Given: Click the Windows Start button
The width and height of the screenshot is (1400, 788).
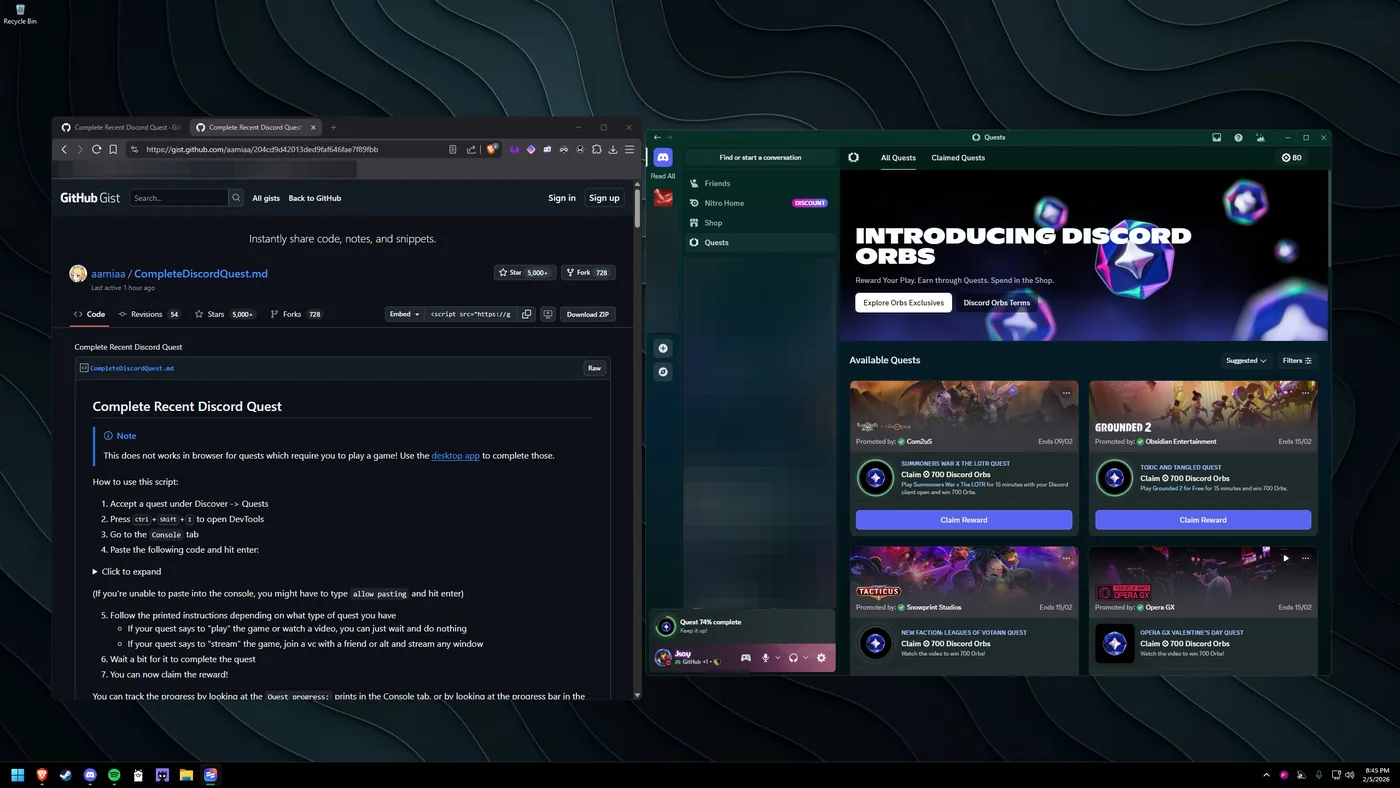Looking at the screenshot, I should 17,775.
